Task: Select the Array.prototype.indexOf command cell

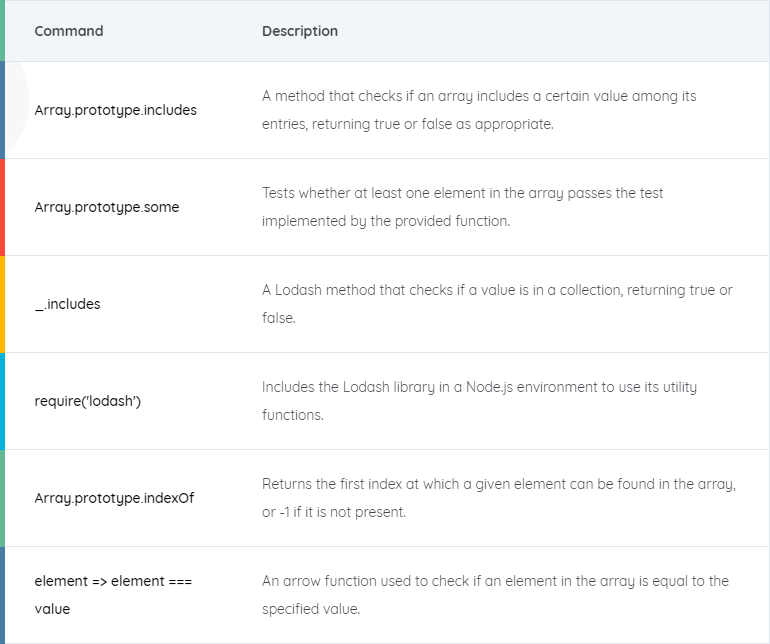Action: click(x=114, y=498)
